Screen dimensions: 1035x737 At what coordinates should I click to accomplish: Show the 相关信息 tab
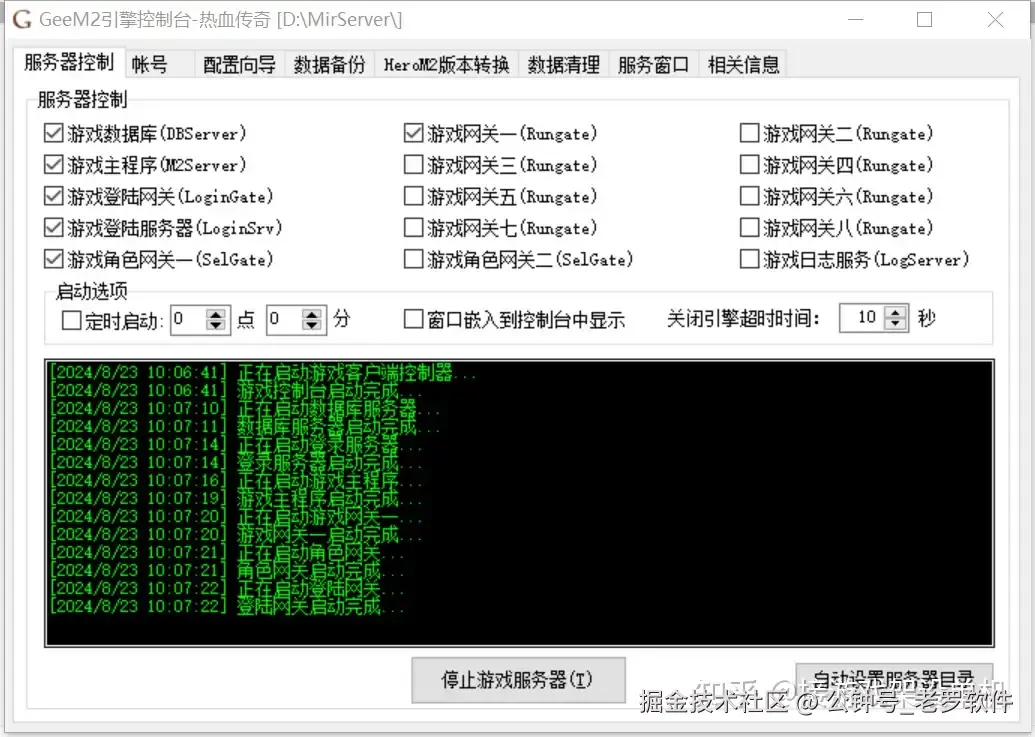click(x=743, y=64)
